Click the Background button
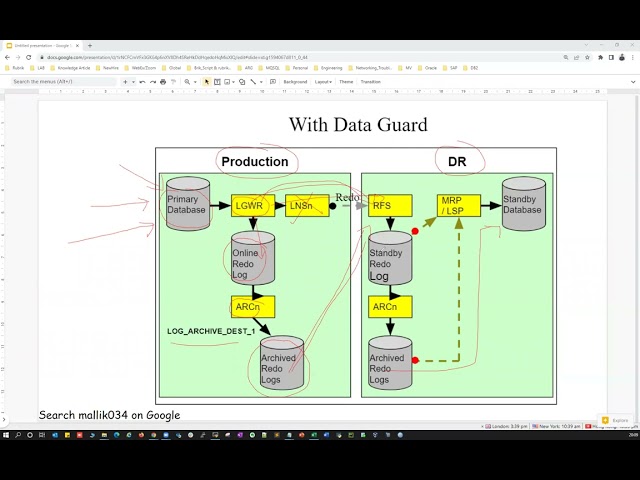 tap(295, 82)
